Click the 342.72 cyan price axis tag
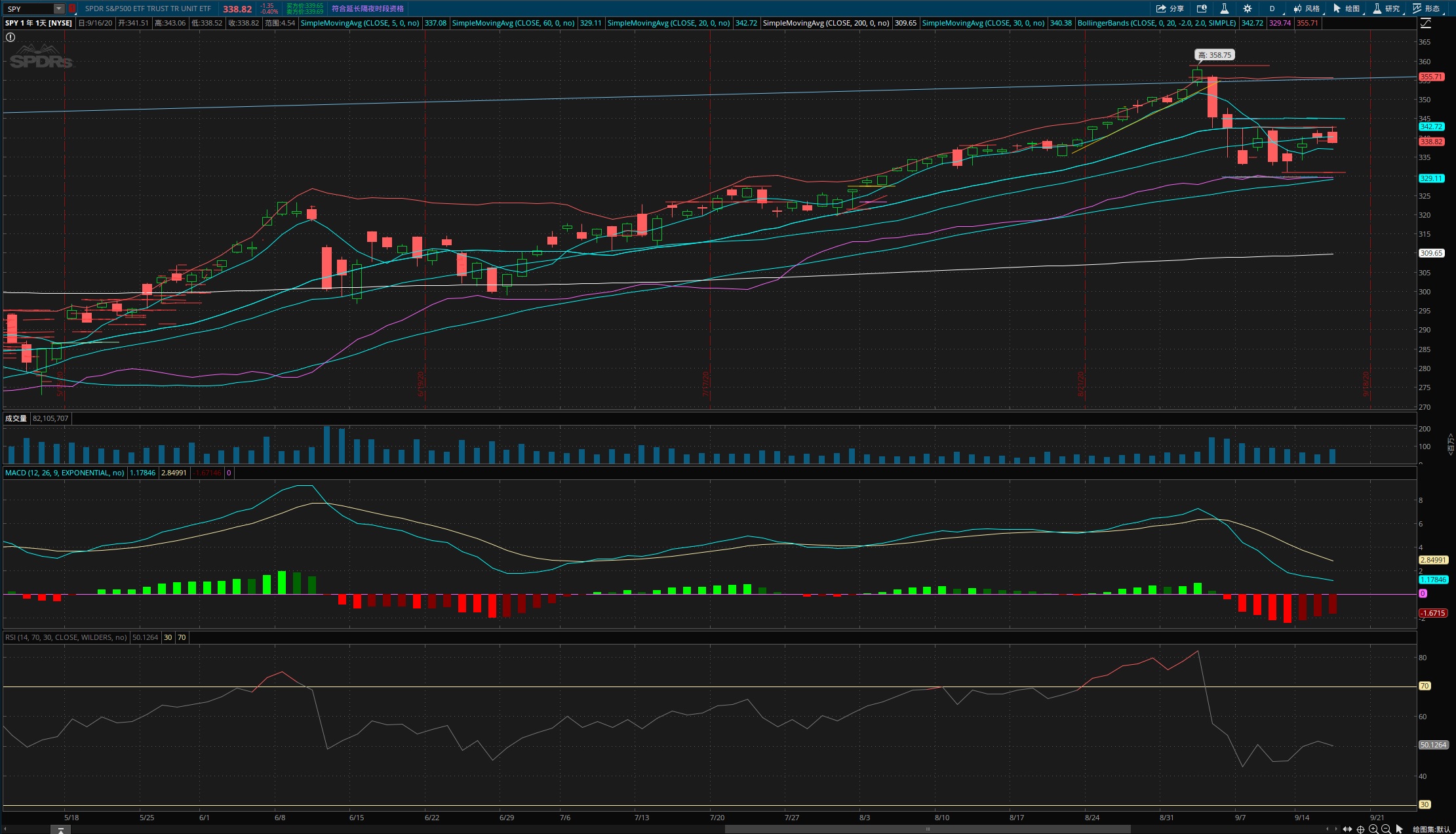The width and height of the screenshot is (1456, 834). 1432,127
